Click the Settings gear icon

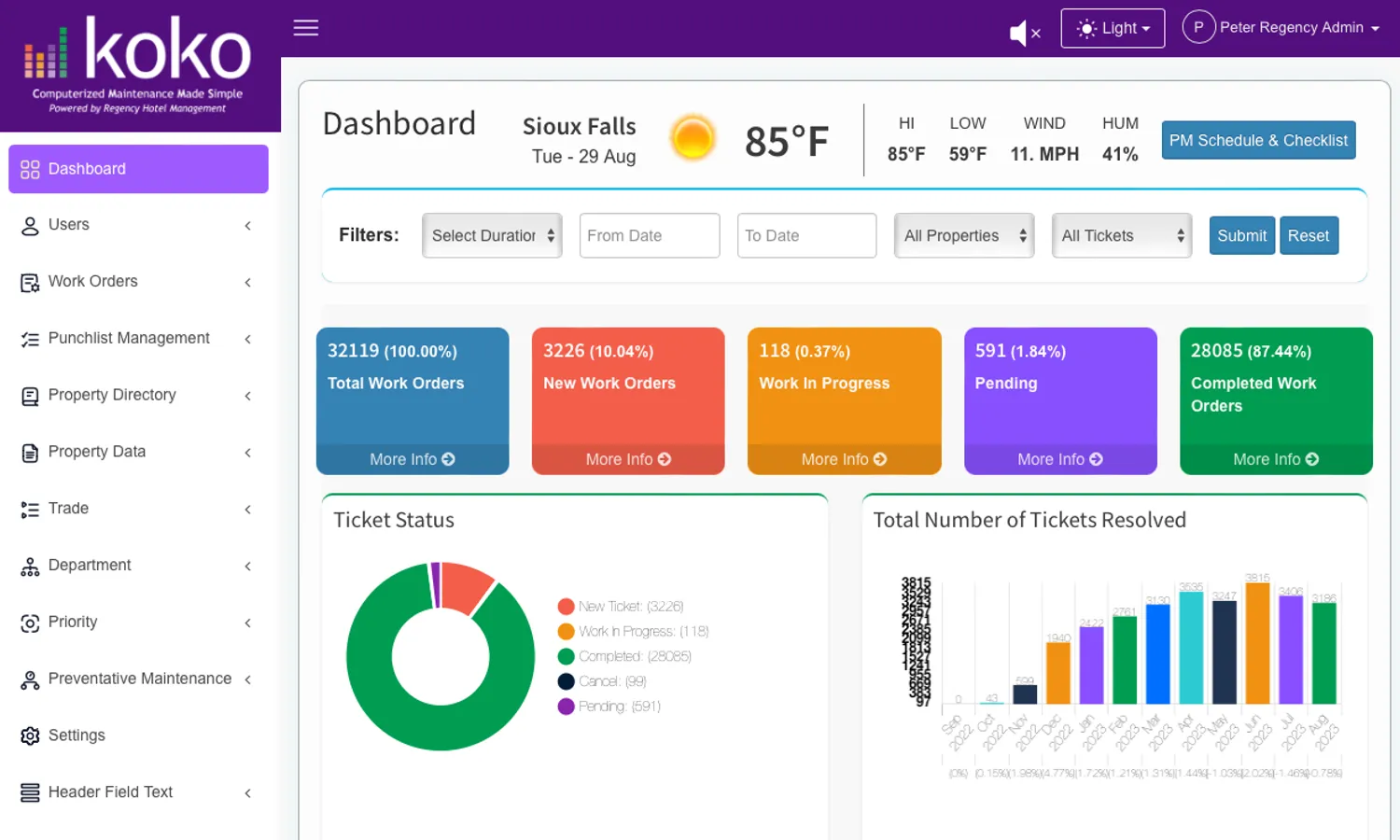(30, 736)
